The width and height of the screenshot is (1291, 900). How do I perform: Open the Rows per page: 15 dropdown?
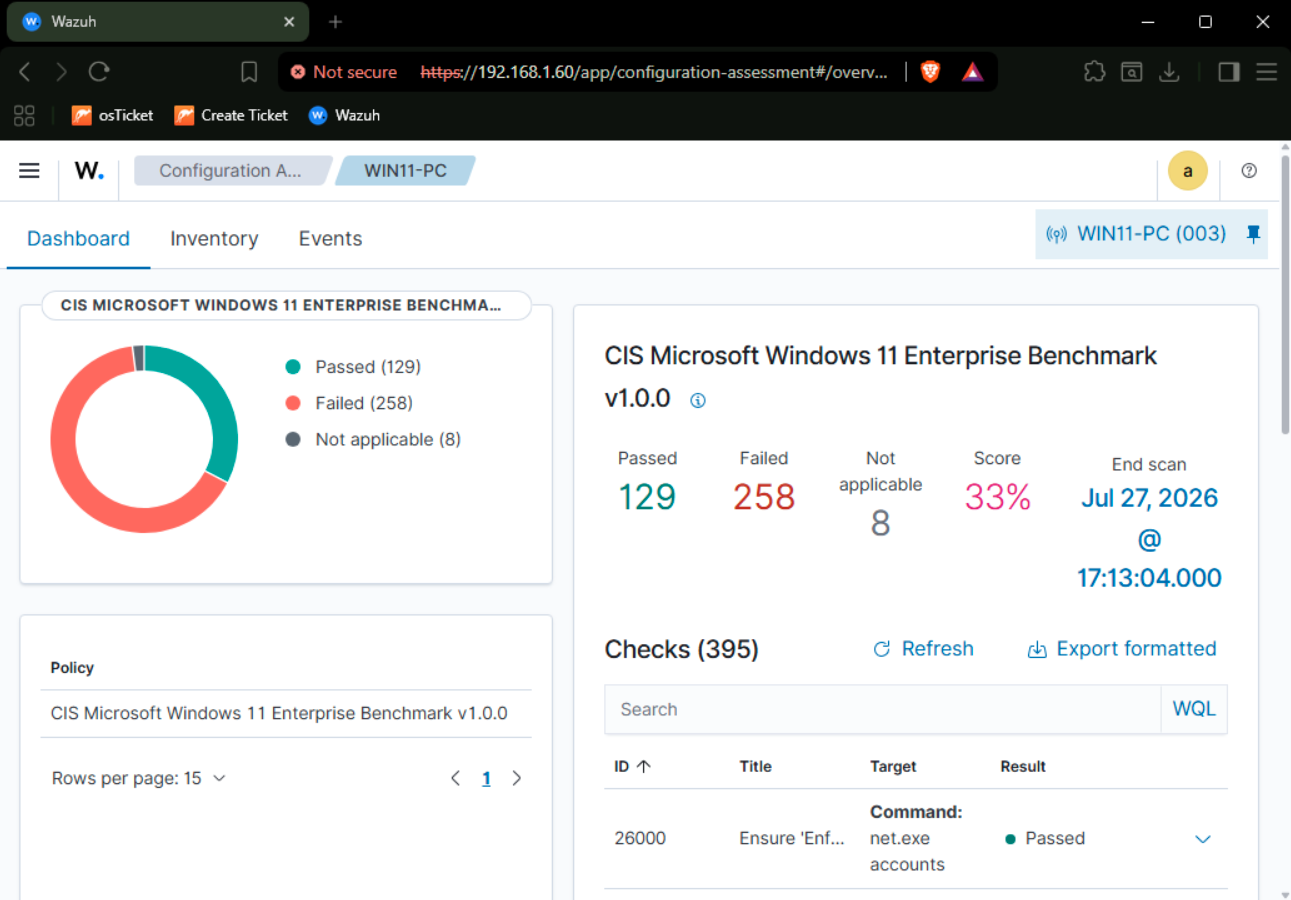click(139, 778)
